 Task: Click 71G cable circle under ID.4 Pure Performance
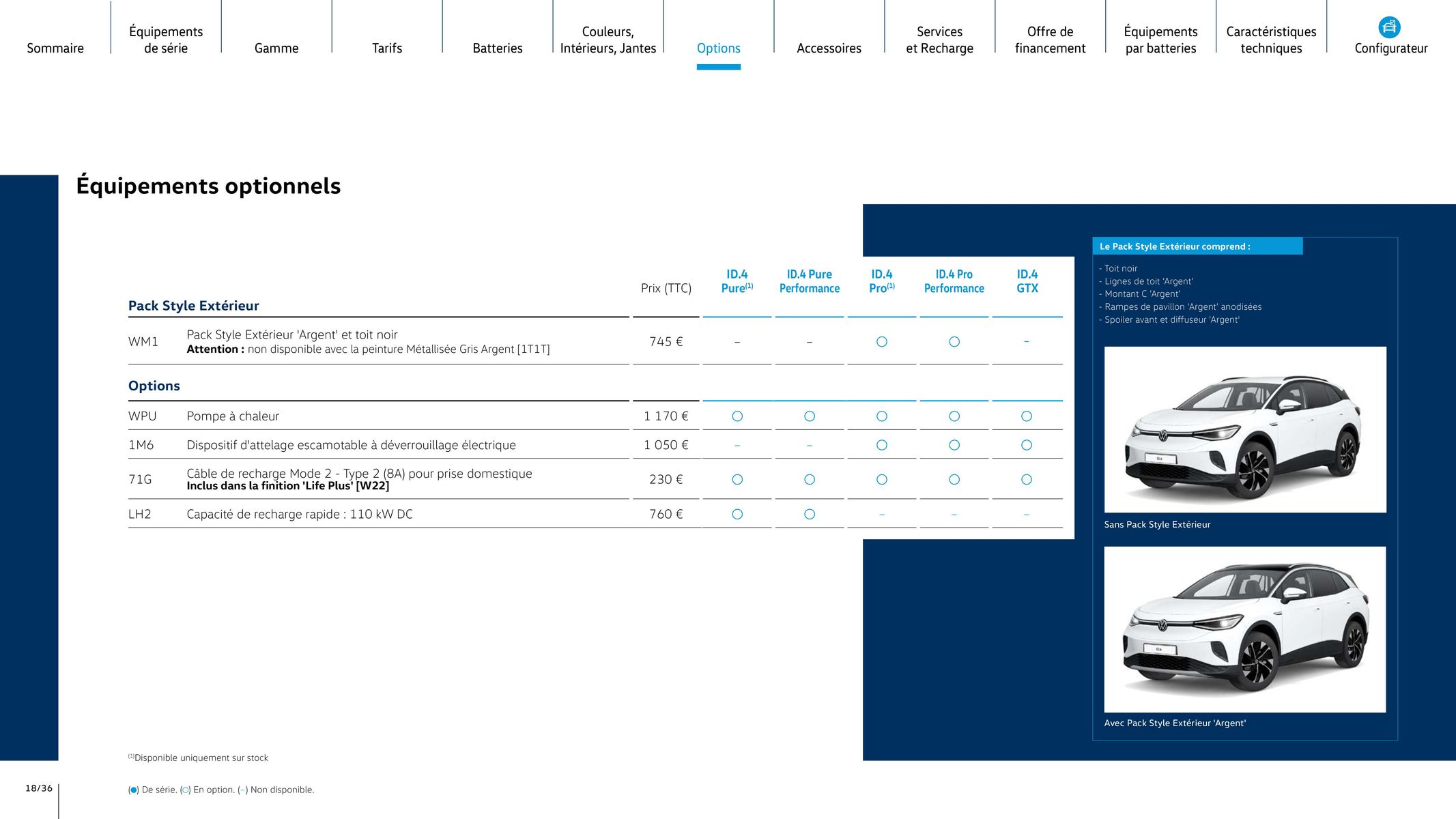pyautogui.click(x=810, y=480)
